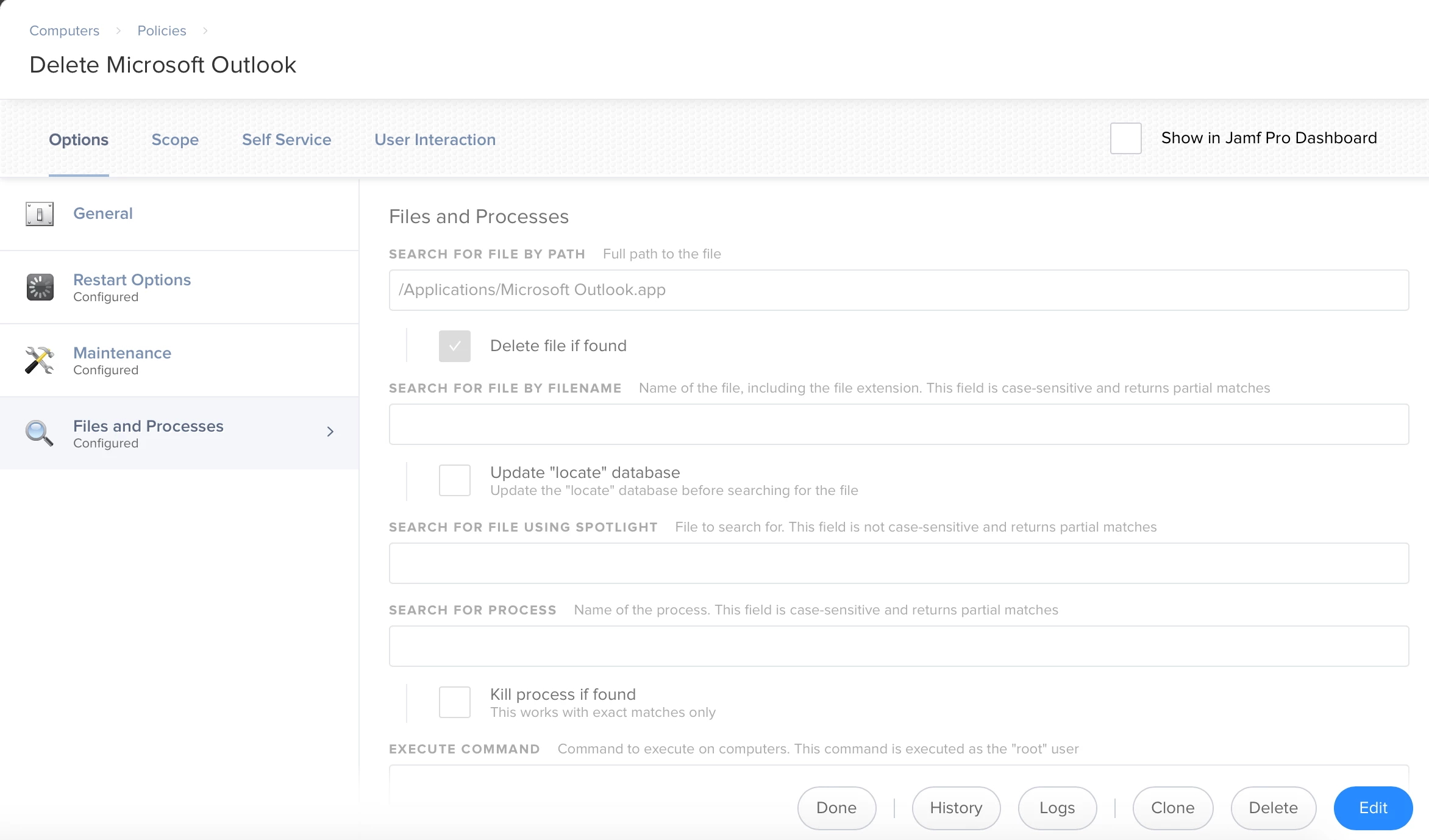Click the Files and Processes magnifier icon

pos(40,433)
